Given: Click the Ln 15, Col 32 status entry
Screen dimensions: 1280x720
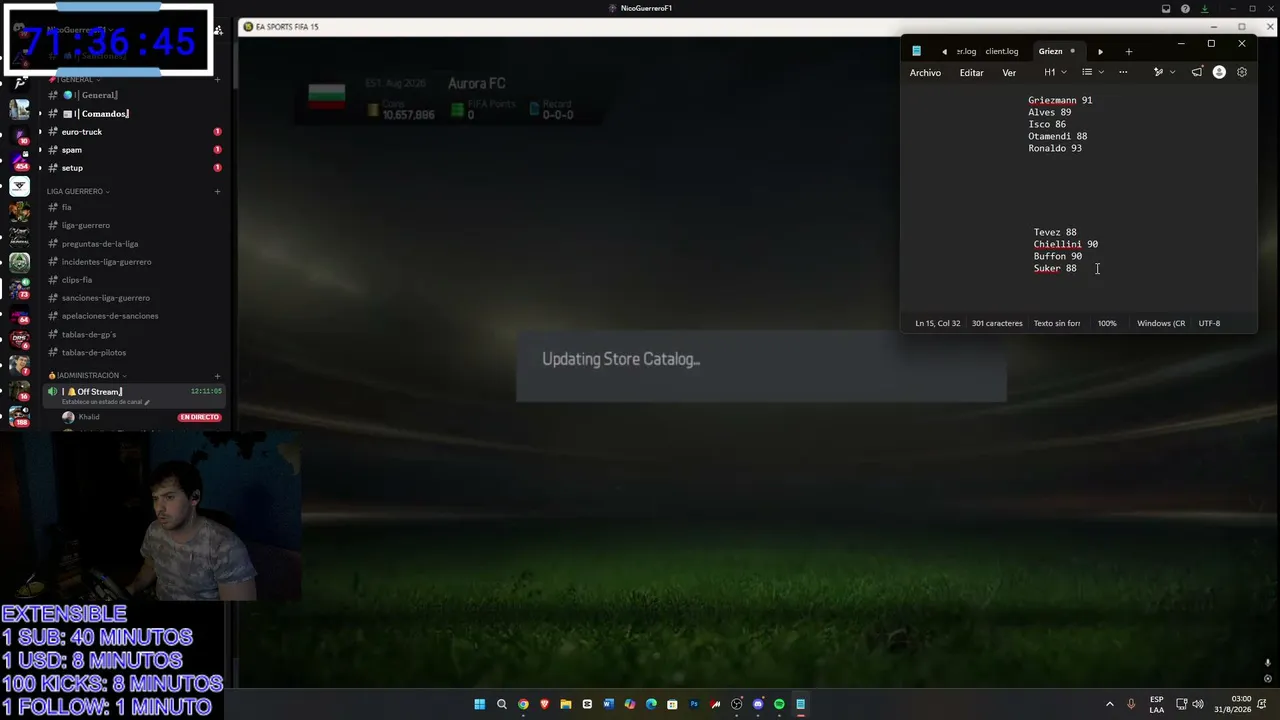Looking at the screenshot, I should [937, 323].
